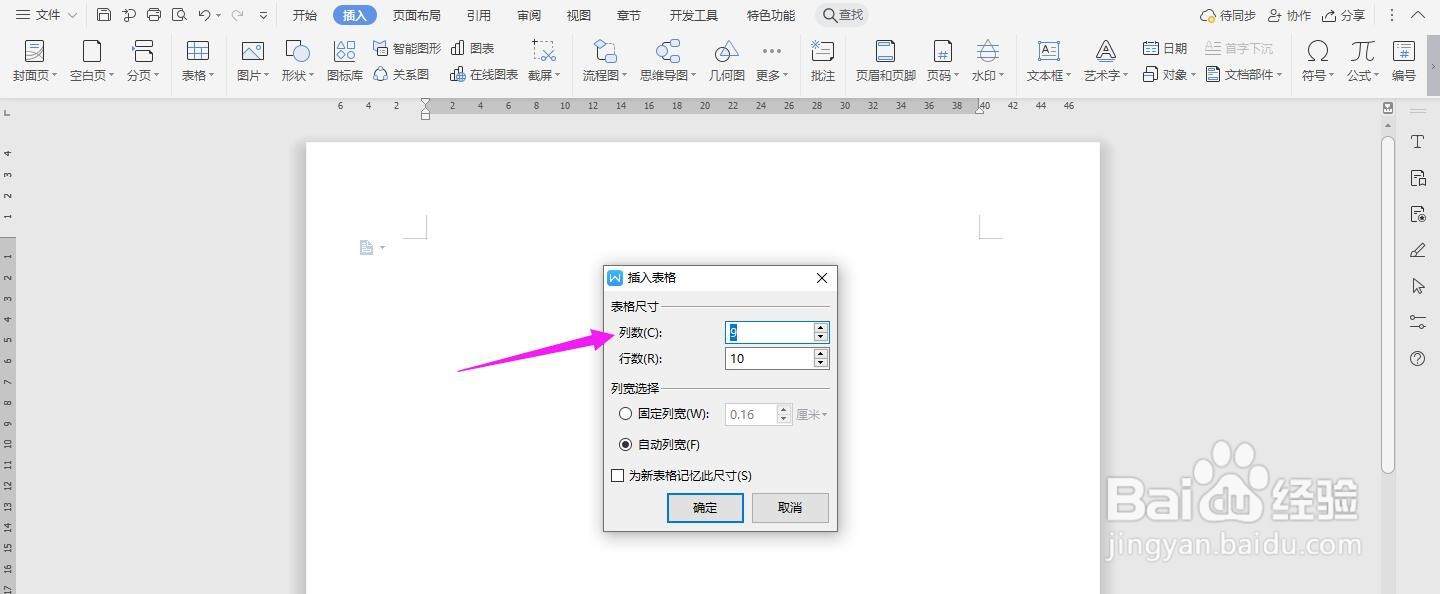Click the 确定 confirm button

pos(705,508)
